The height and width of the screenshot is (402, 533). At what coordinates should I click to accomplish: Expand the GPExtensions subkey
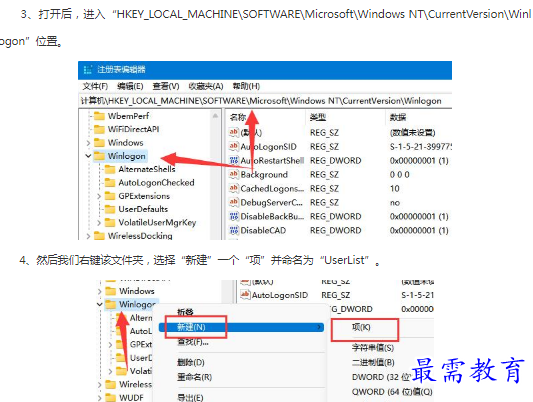pos(99,196)
